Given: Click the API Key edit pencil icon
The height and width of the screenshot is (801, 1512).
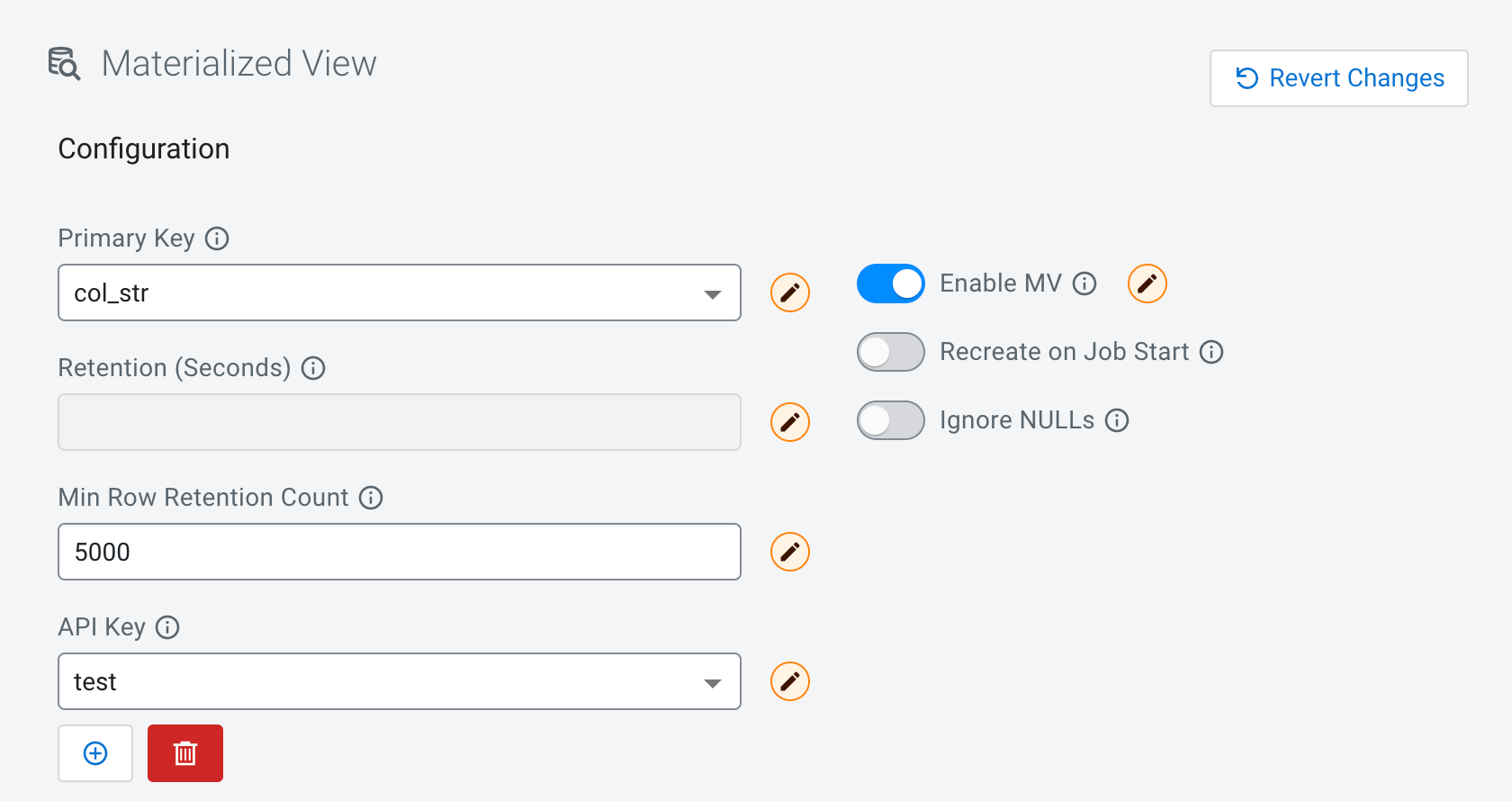Looking at the screenshot, I should pyautogui.click(x=789, y=681).
